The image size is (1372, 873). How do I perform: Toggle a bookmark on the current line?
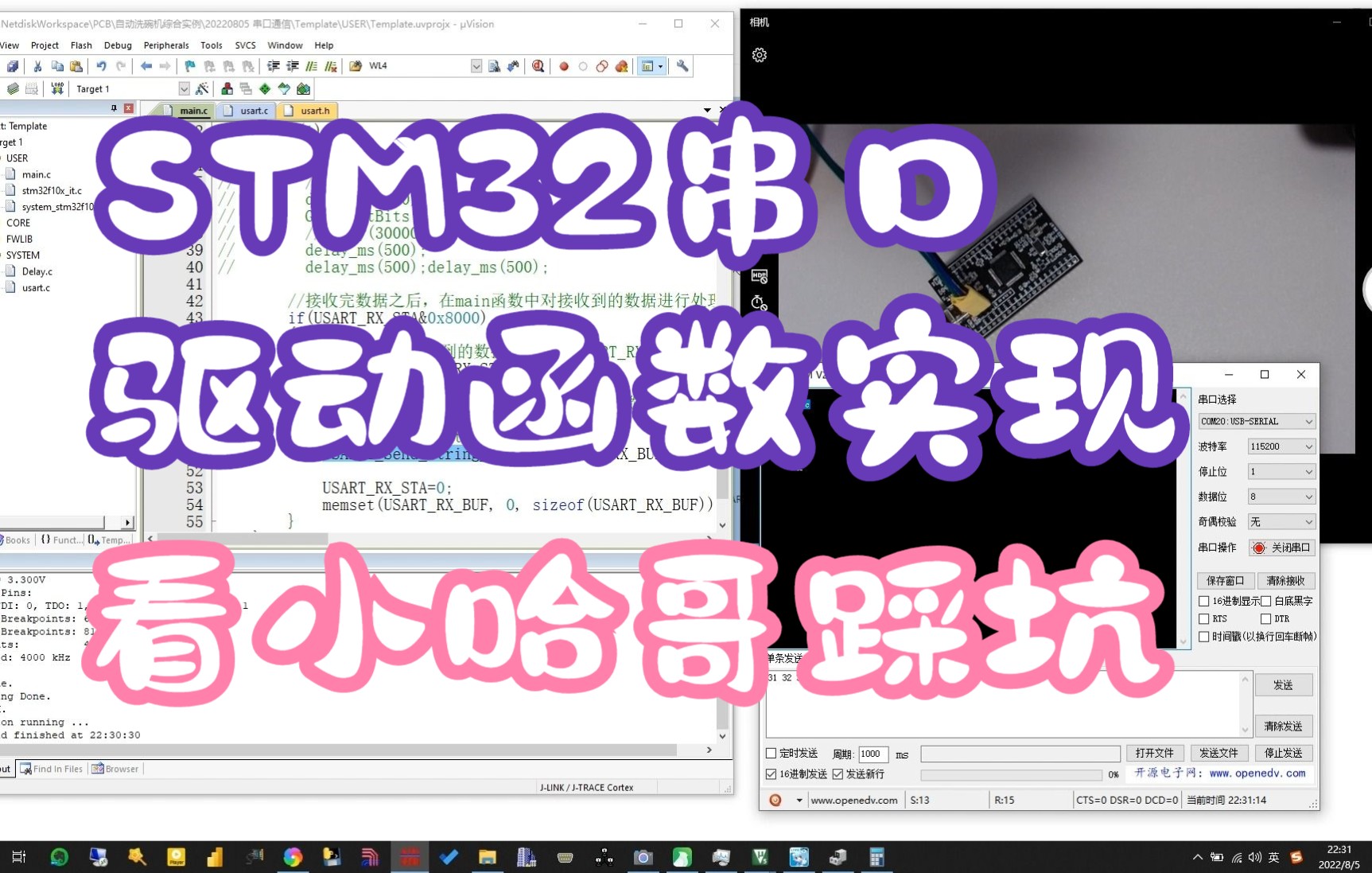tap(189, 66)
